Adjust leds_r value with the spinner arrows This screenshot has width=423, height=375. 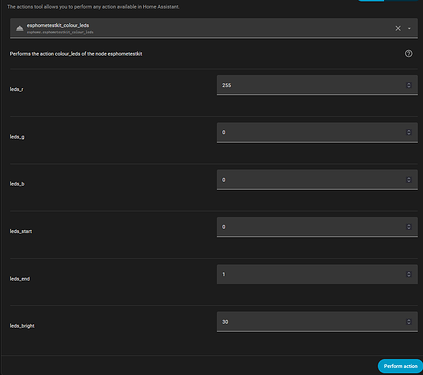409,85
